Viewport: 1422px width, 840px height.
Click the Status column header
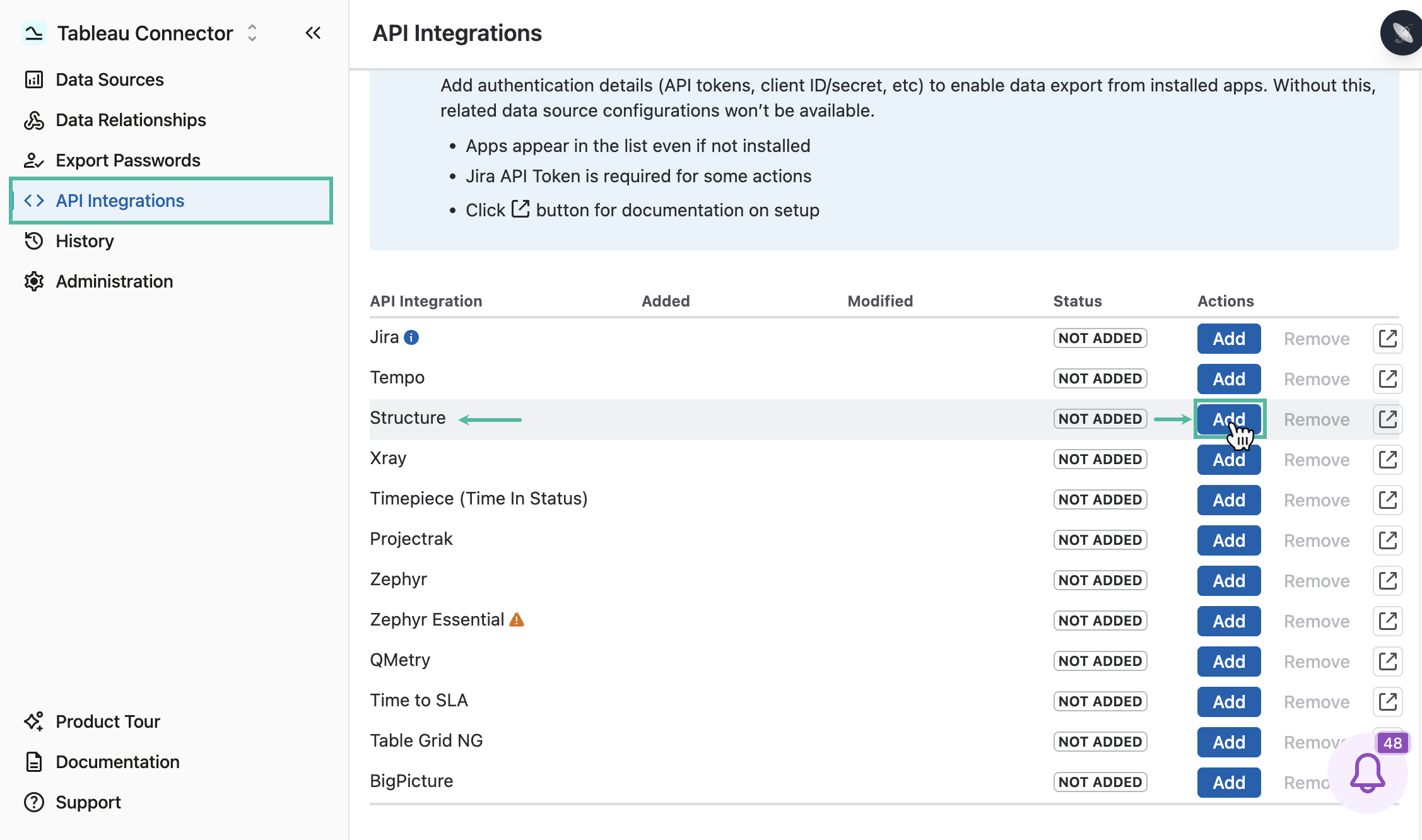point(1078,301)
